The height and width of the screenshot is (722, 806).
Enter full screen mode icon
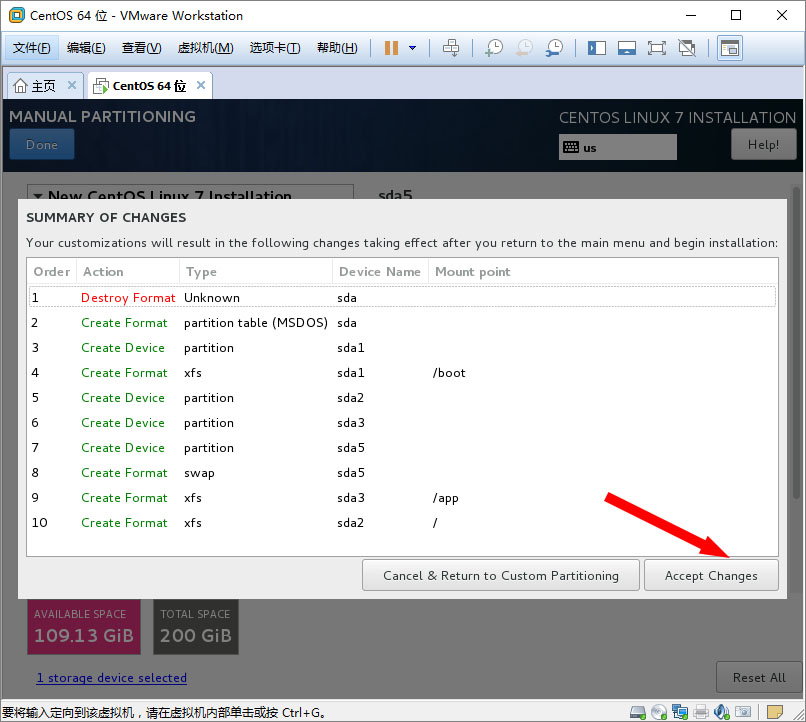click(656, 48)
